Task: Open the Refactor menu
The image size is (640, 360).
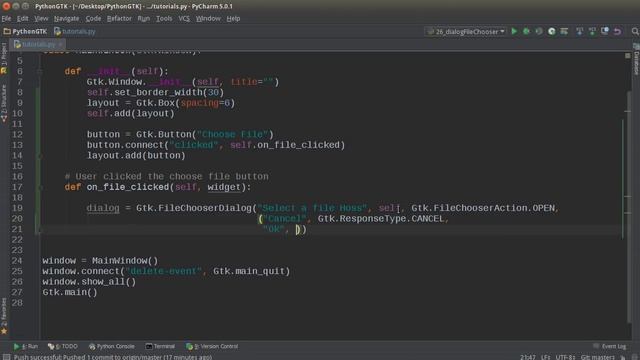Action: click(119, 18)
